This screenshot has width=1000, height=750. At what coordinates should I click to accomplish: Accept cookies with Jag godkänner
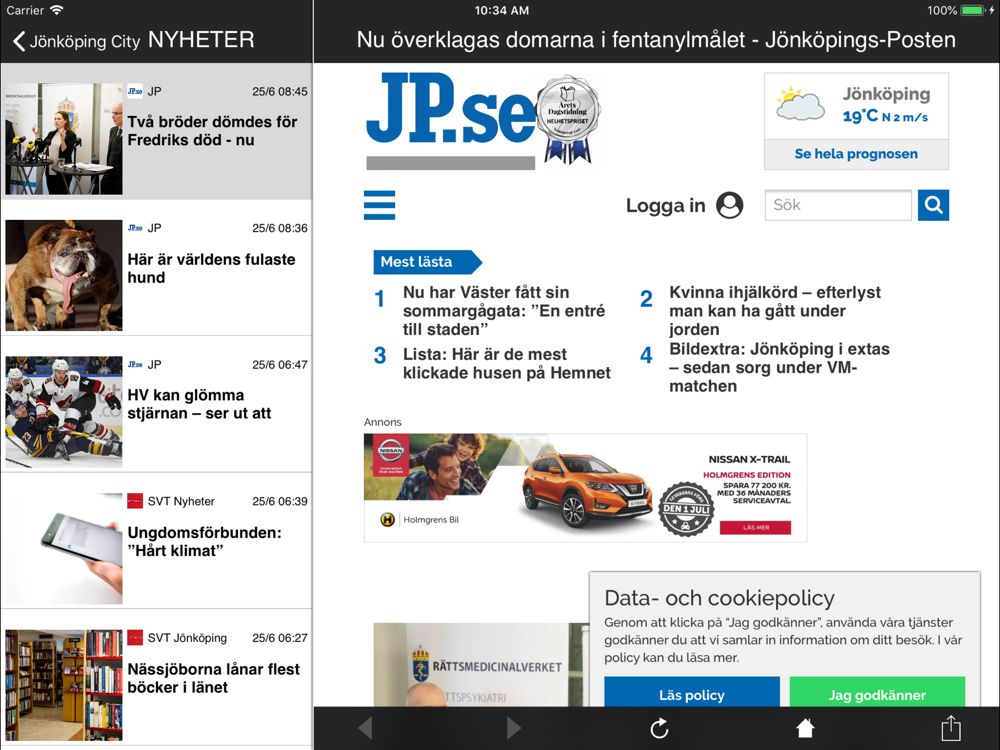click(877, 693)
